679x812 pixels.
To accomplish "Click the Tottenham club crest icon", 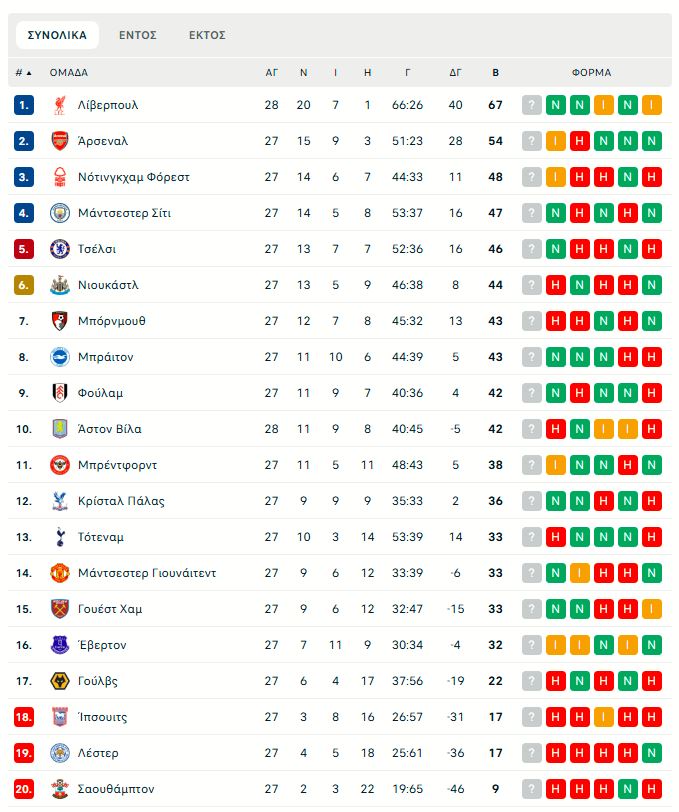I will pos(60,537).
